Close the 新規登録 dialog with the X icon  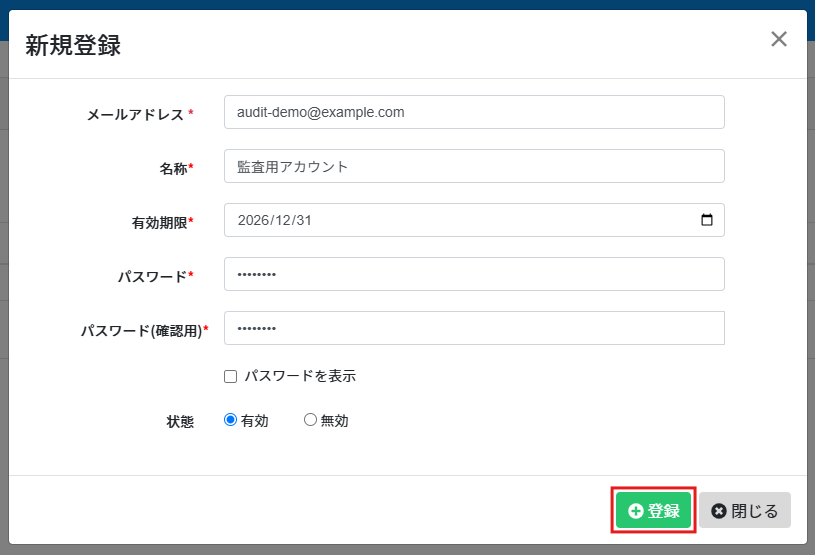tap(779, 39)
